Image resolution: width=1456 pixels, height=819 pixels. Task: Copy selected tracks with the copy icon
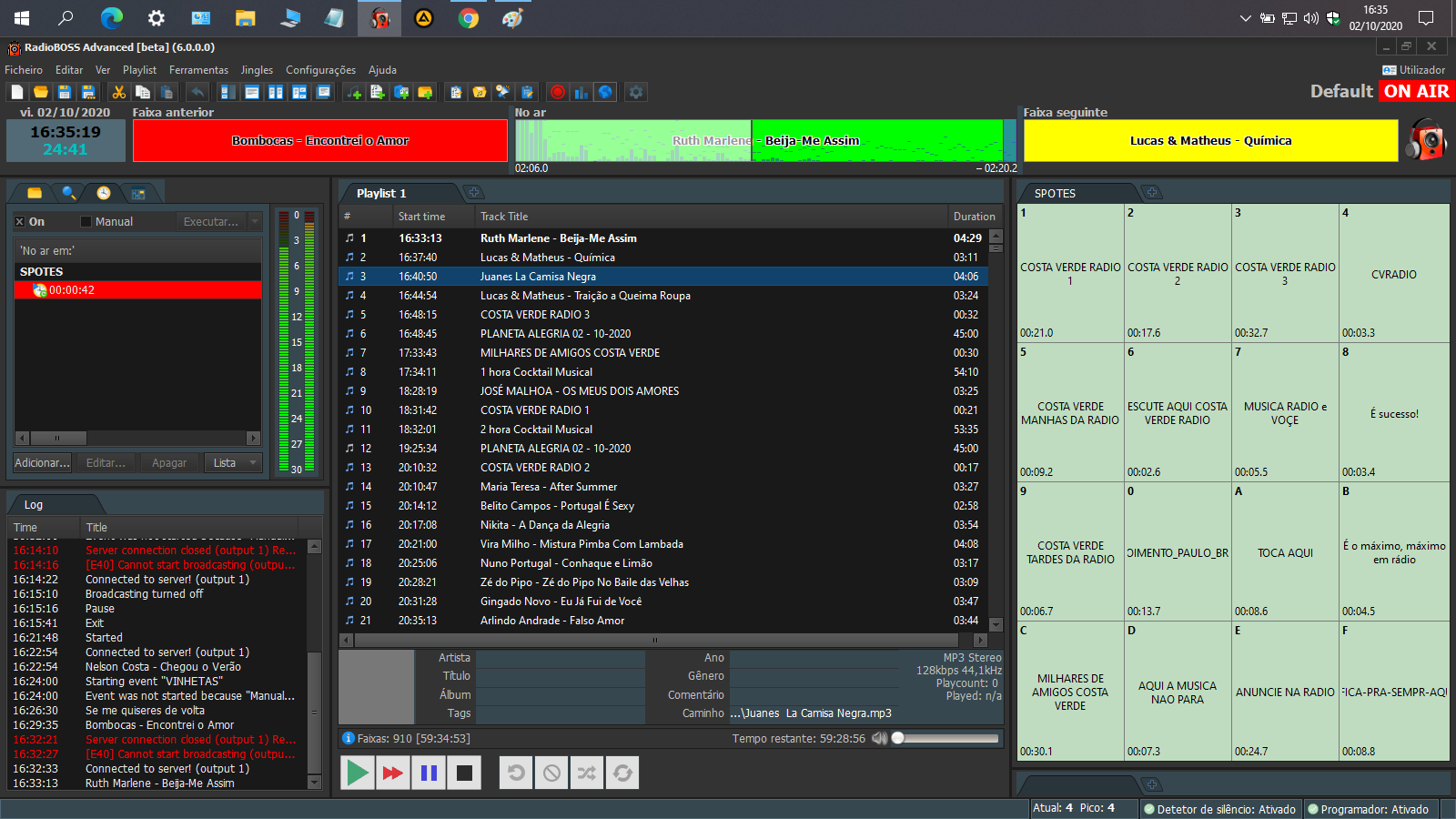point(142,92)
